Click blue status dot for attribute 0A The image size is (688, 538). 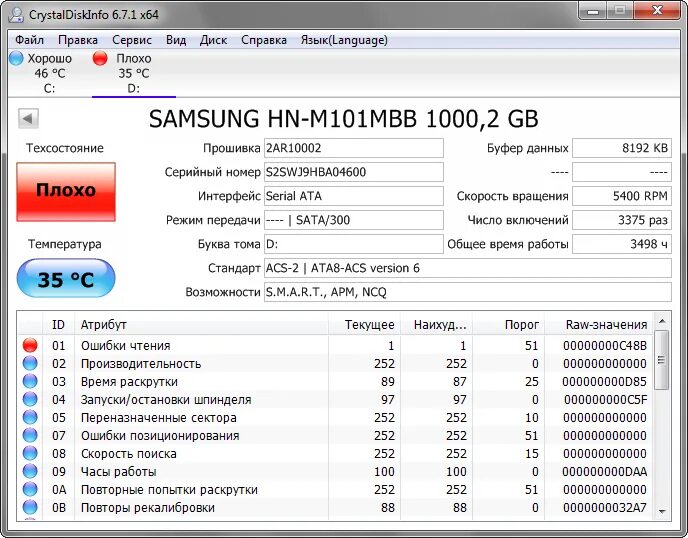click(x=30, y=489)
